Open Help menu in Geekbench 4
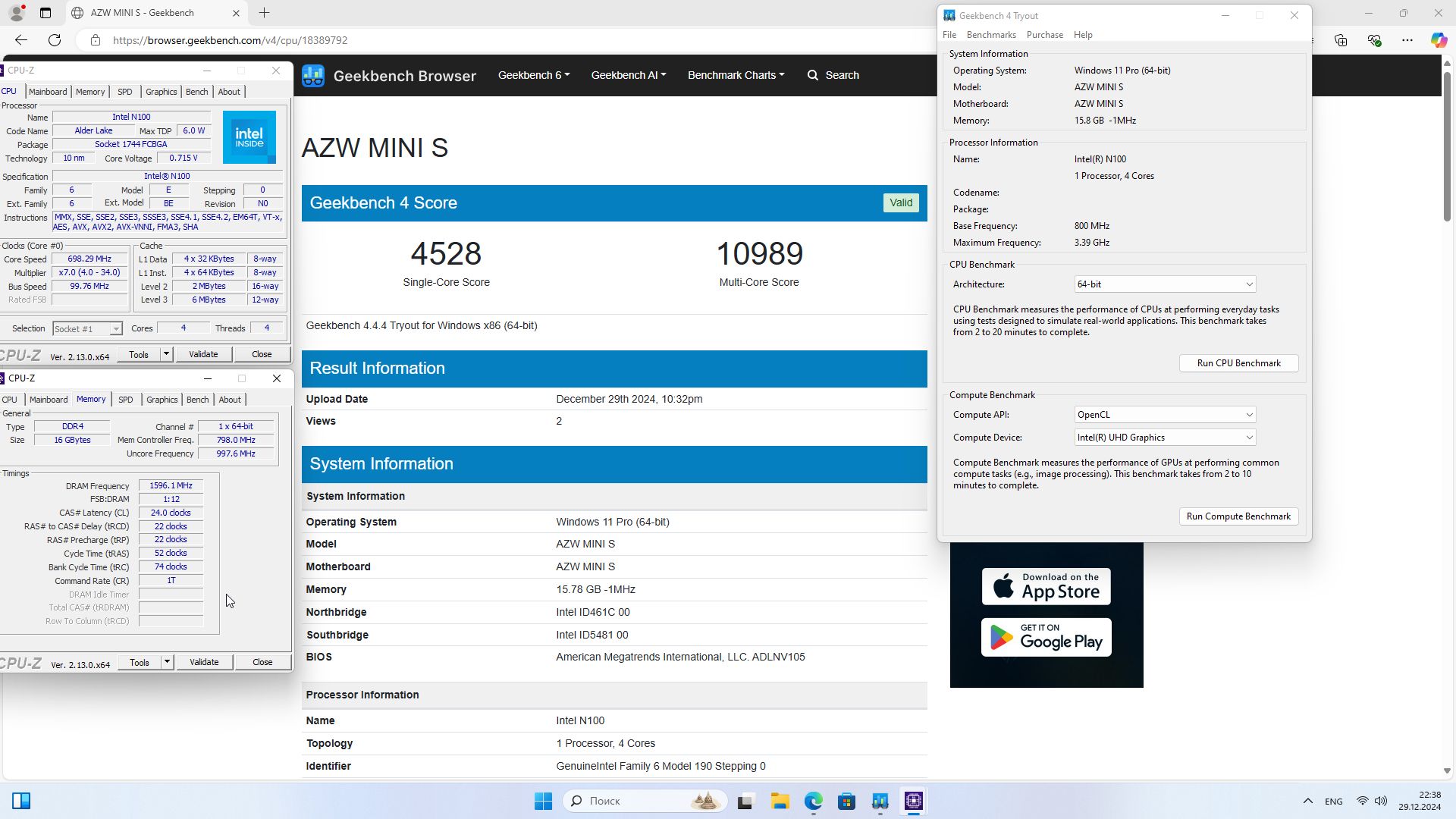 pyautogui.click(x=1083, y=35)
